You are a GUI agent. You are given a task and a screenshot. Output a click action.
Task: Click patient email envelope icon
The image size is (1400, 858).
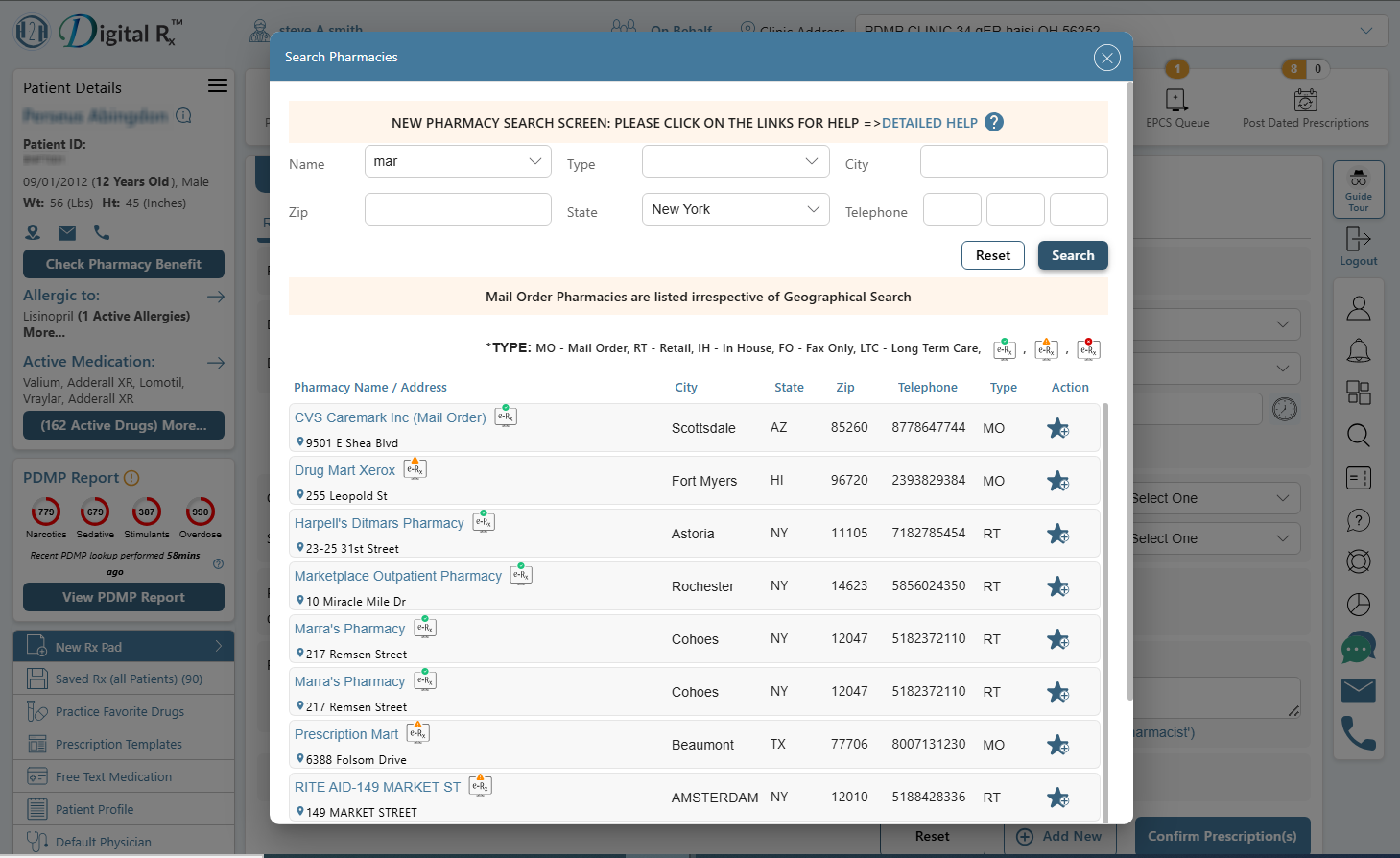[67, 232]
